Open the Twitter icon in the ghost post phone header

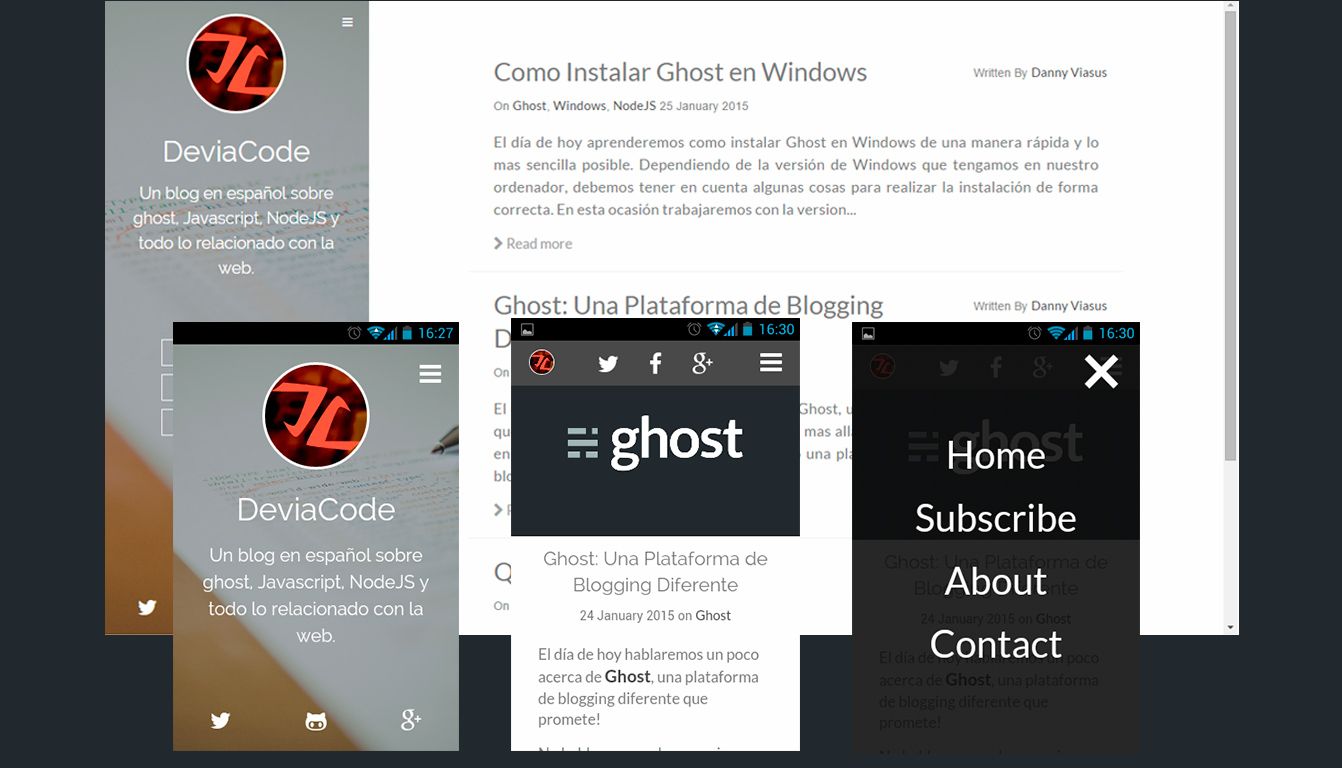coord(608,364)
